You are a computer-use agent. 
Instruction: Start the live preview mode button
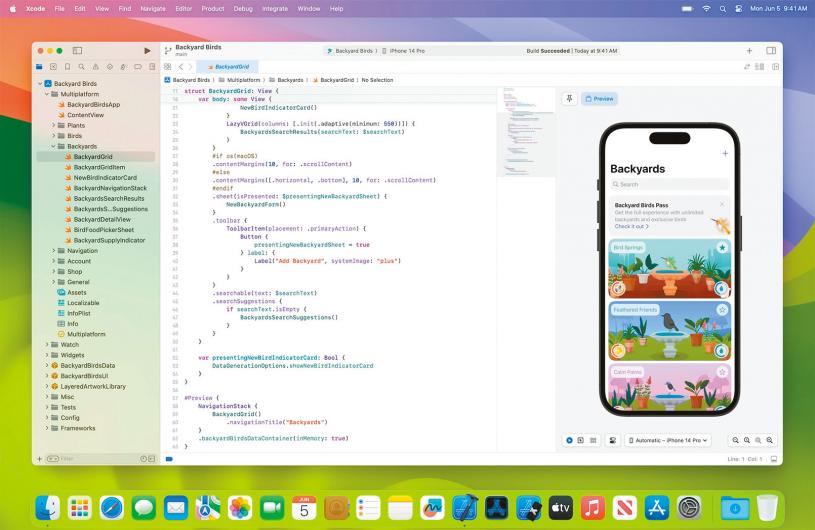click(x=569, y=440)
